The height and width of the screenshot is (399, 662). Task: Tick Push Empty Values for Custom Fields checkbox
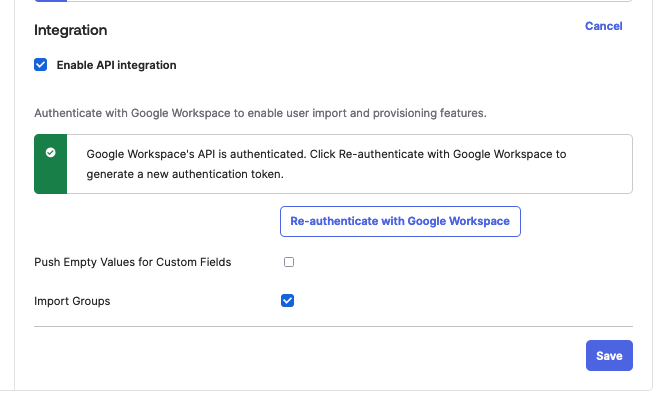tap(289, 262)
